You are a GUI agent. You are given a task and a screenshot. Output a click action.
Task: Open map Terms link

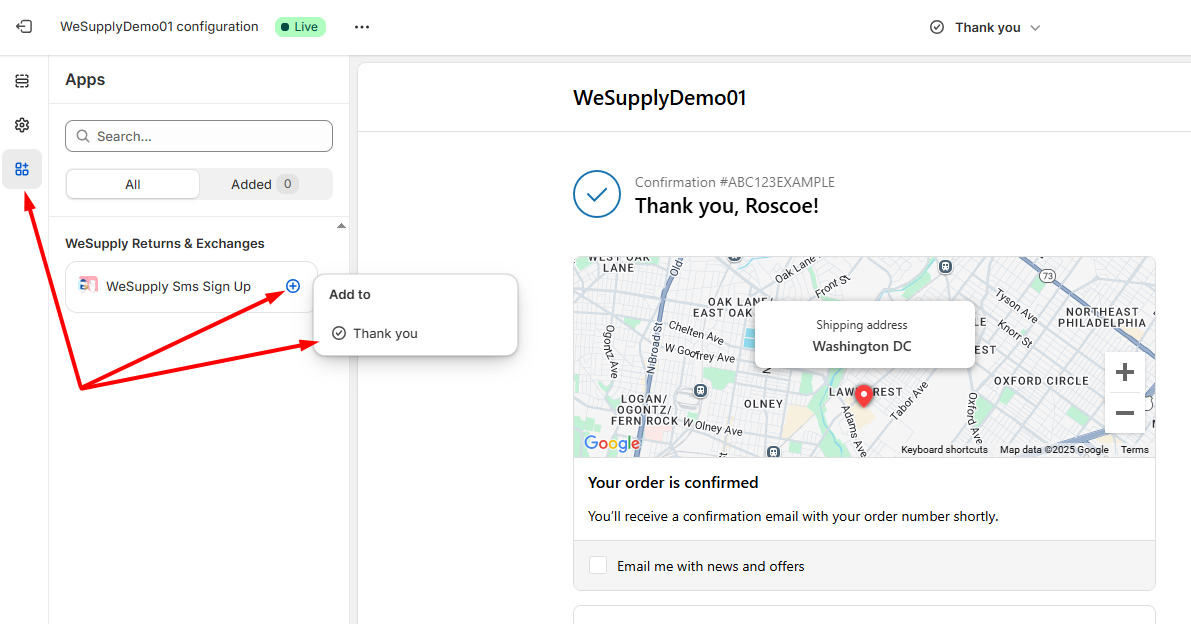coord(1135,449)
